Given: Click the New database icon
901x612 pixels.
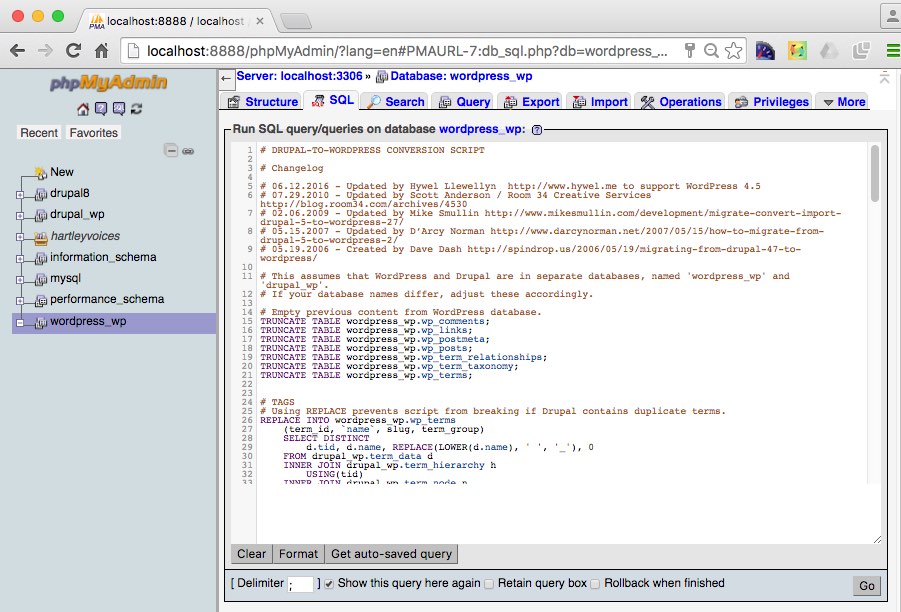Looking at the screenshot, I should tap(41, 172).
